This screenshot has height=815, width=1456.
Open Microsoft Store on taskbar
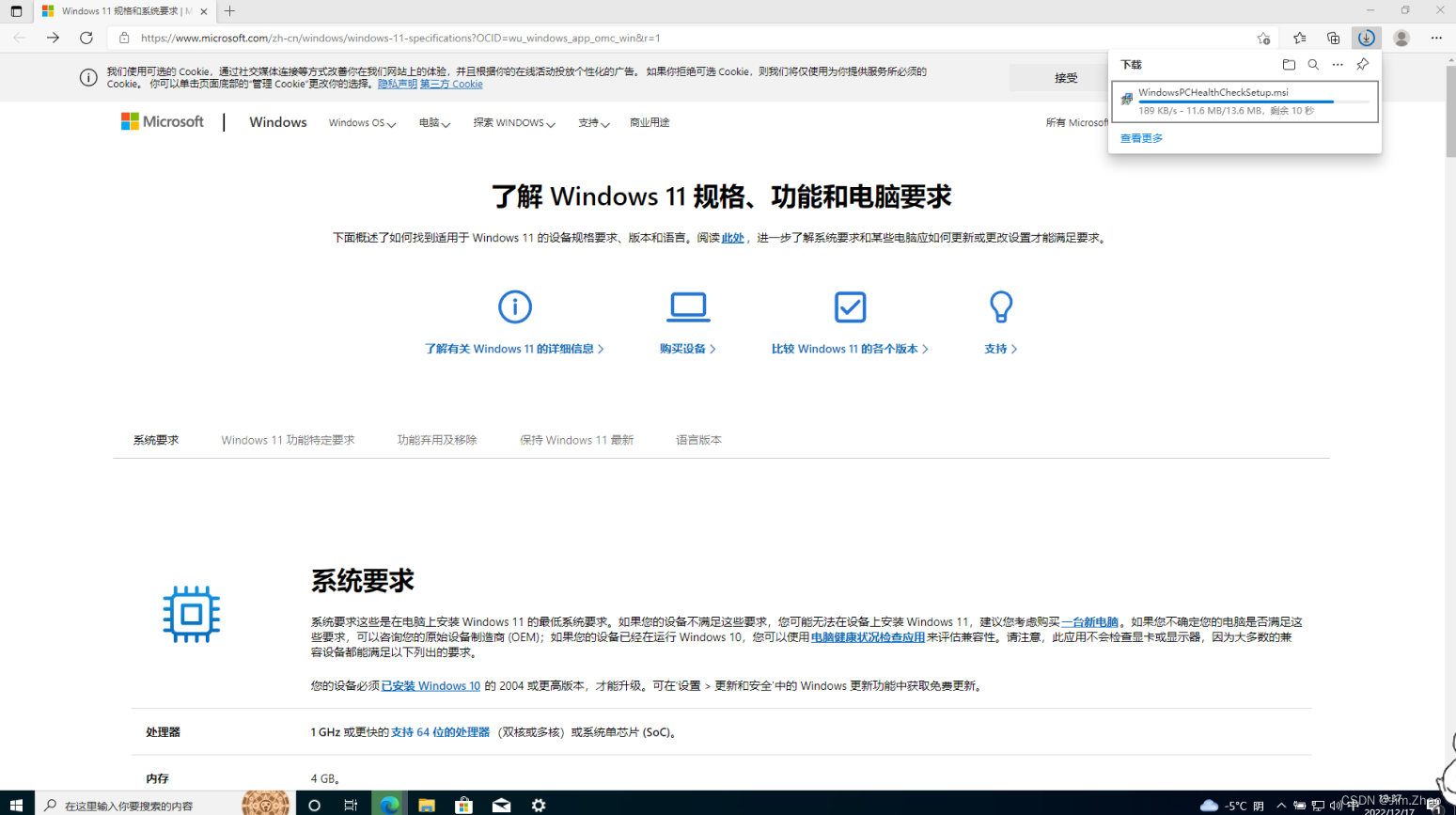[463, 805]
